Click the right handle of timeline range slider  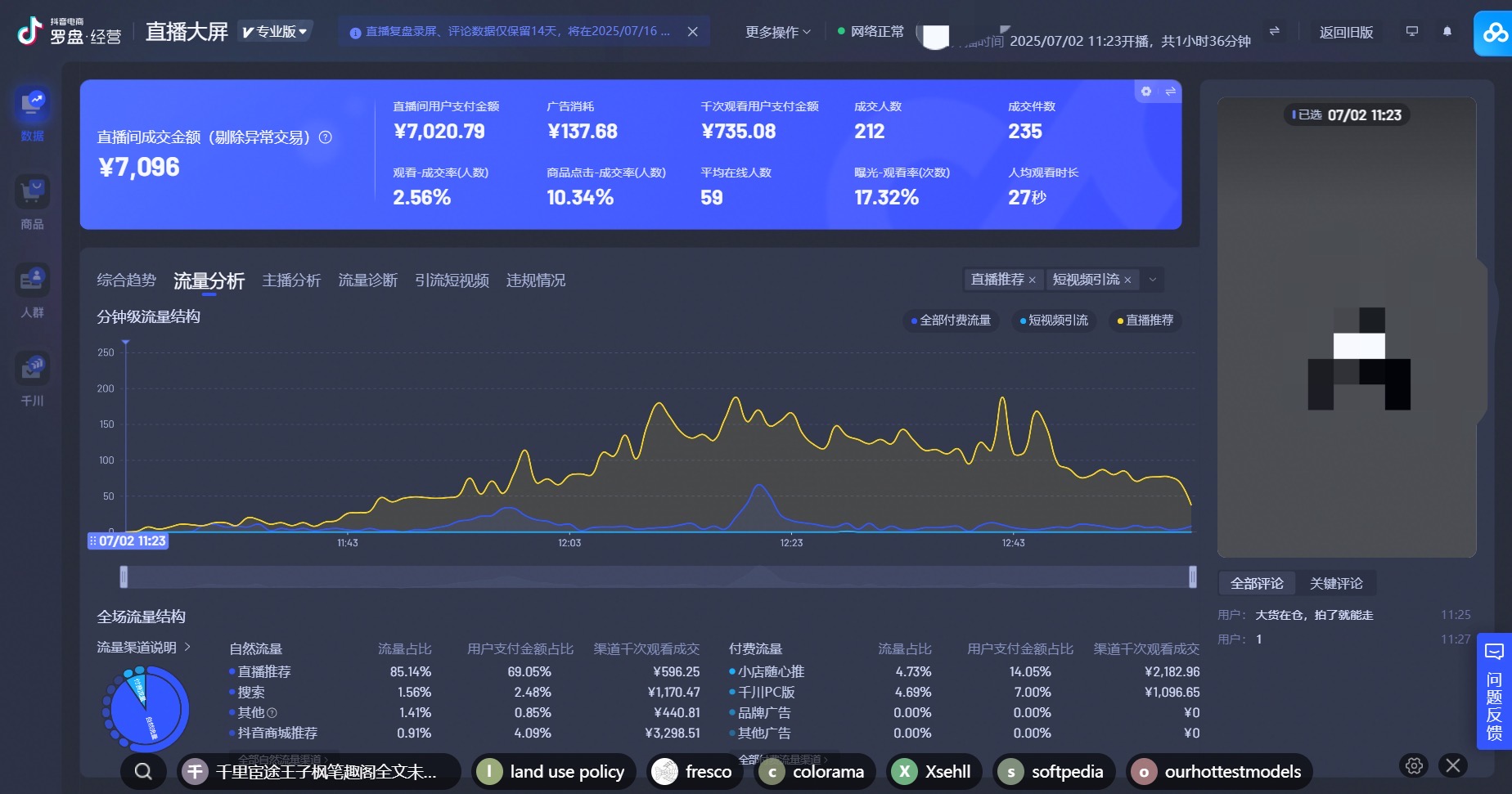click(1193, 577)
